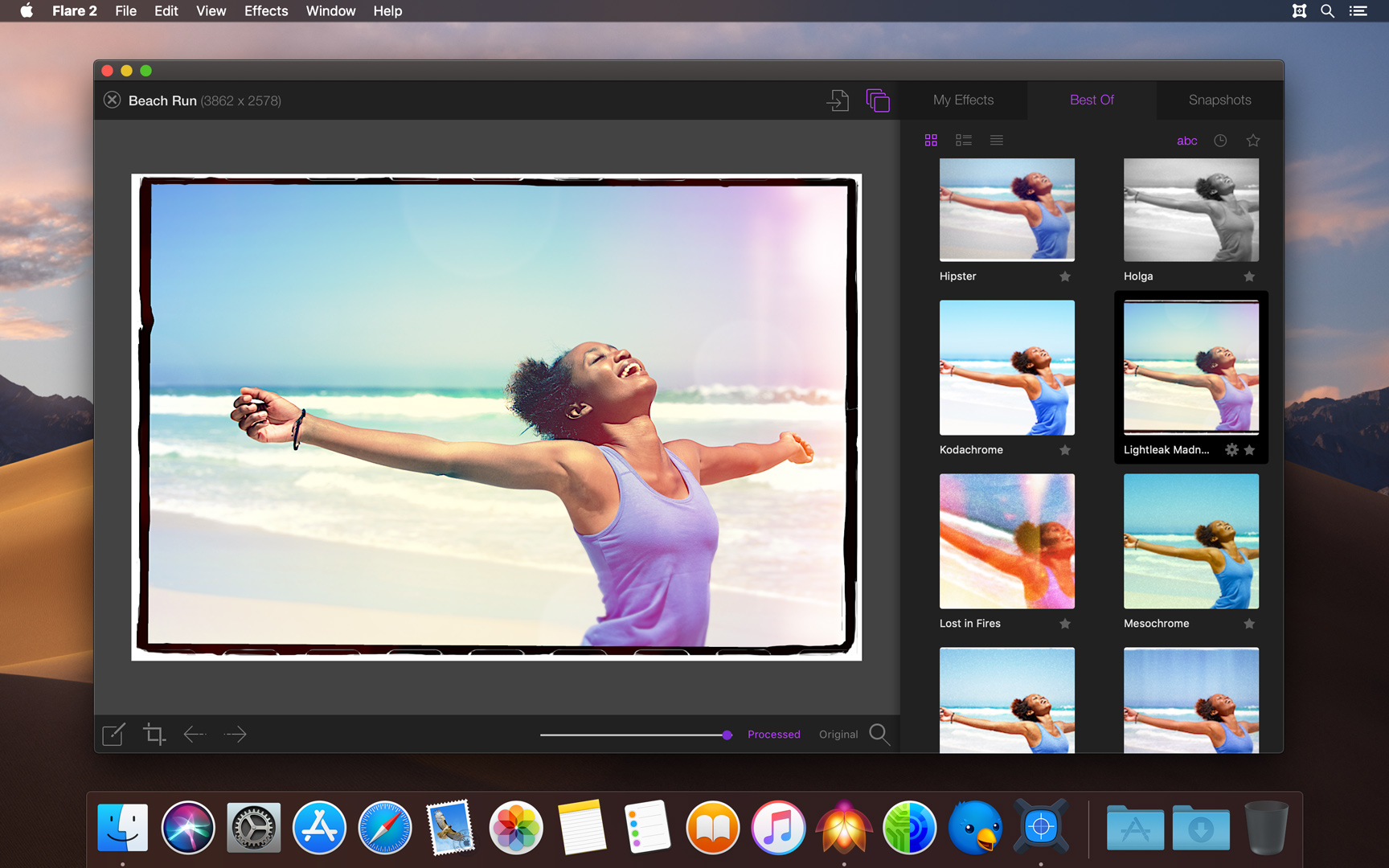Switch to detailed list view
This screenshot has width=1389, height=868.
(x=963, y=141)
